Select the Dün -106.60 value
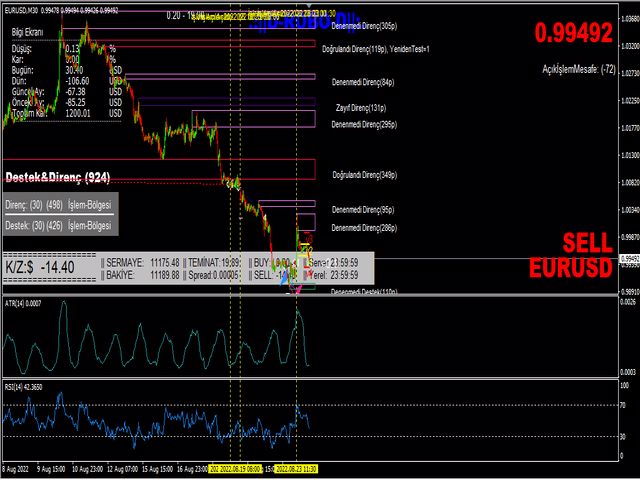The height and width of the screenshot is (480, 640). (x=77, y=81)
